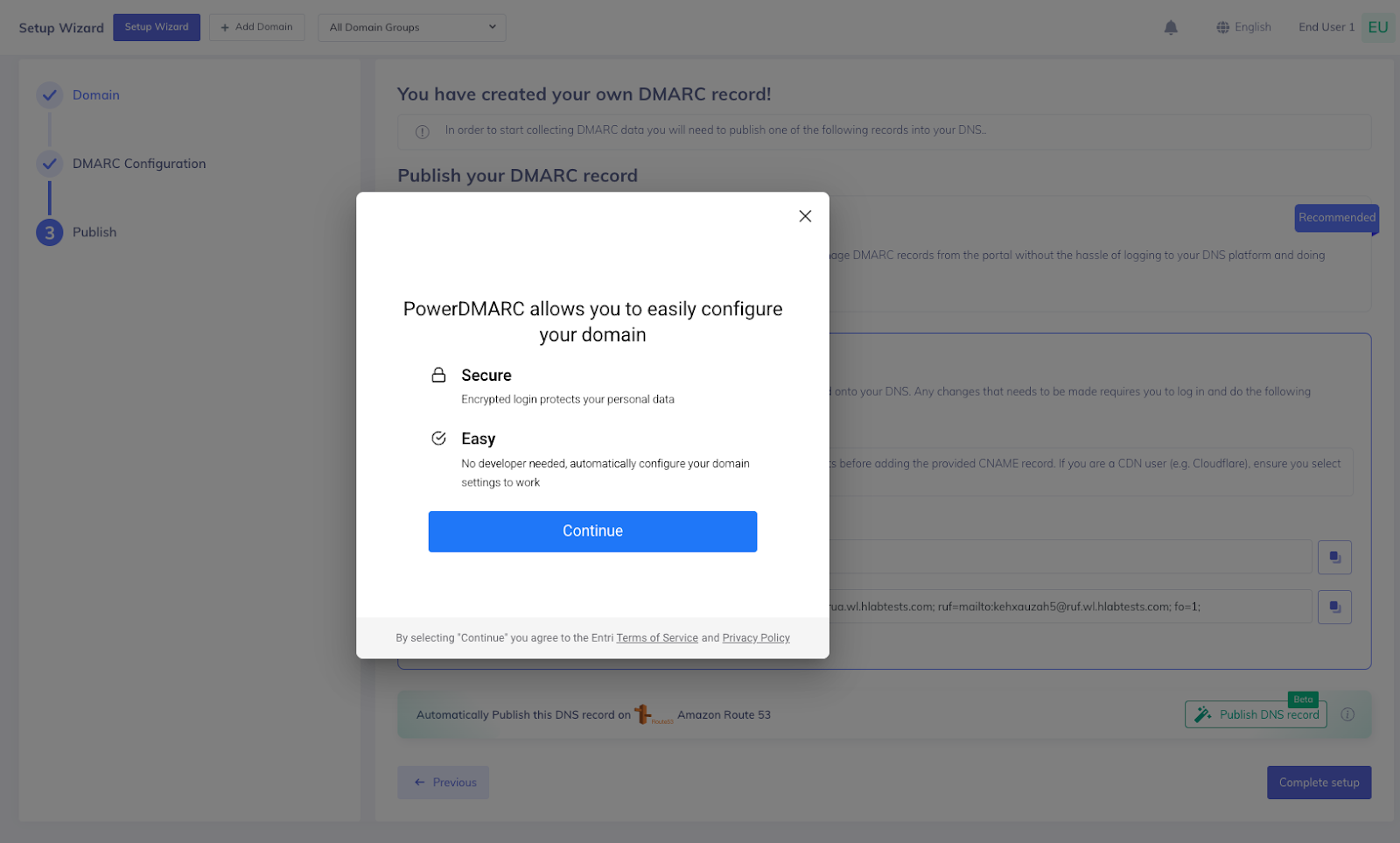Close the PowerDMARC configuration dialog
The image size is (1400, 843).
tap(805, 216)
